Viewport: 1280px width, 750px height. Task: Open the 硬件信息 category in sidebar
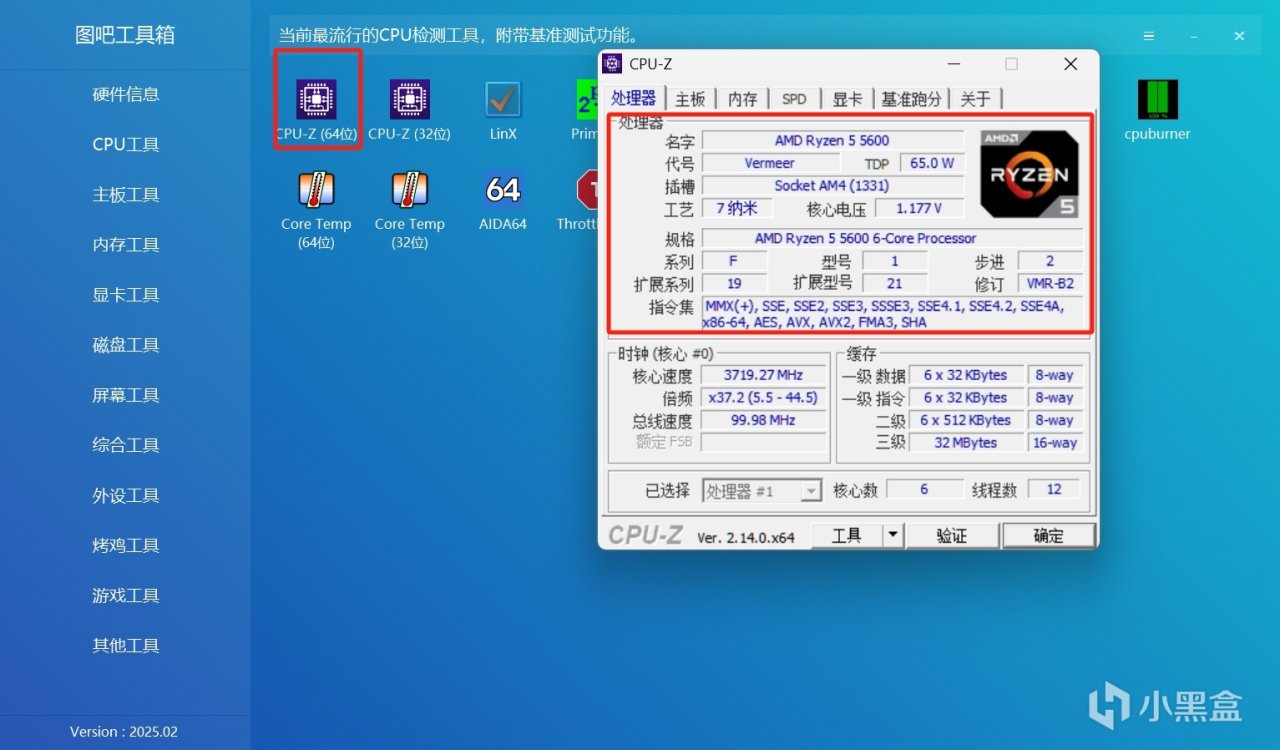pos(126,95)
